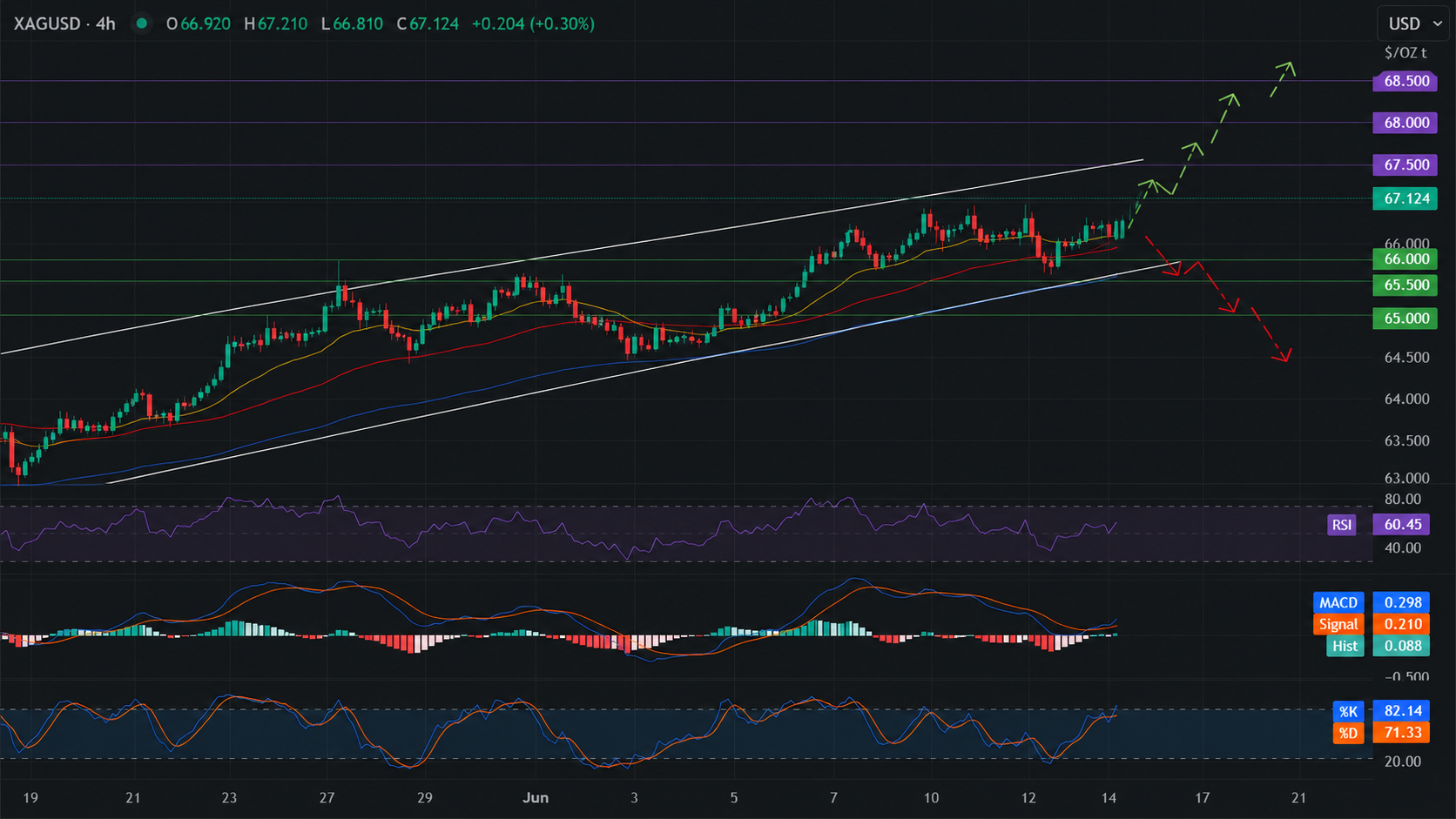Click the %D value 71.33
Screen dimensions: 1456x819
(1403, 733)
